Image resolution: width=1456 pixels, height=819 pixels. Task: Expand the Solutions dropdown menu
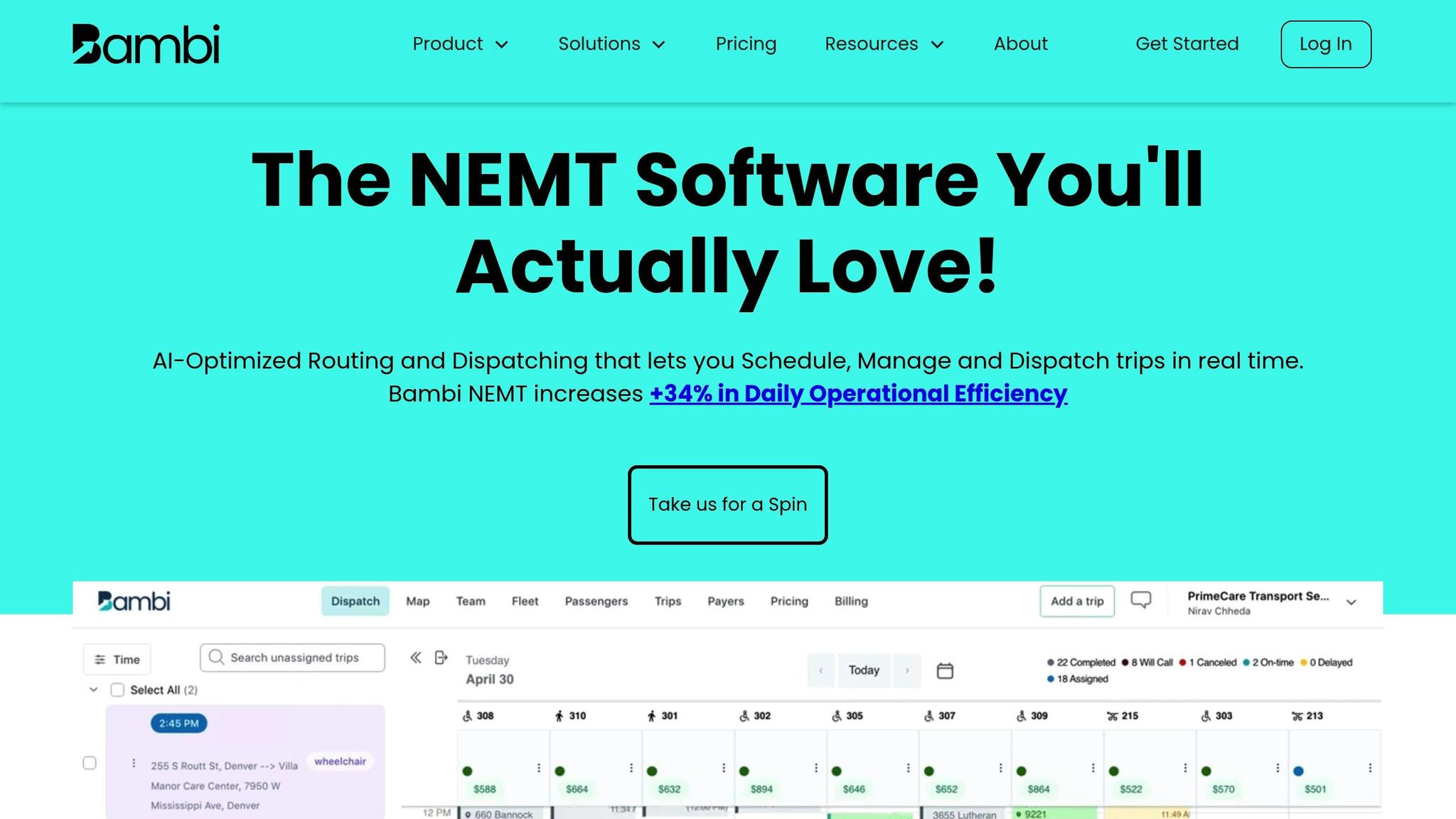coord(611,44)
